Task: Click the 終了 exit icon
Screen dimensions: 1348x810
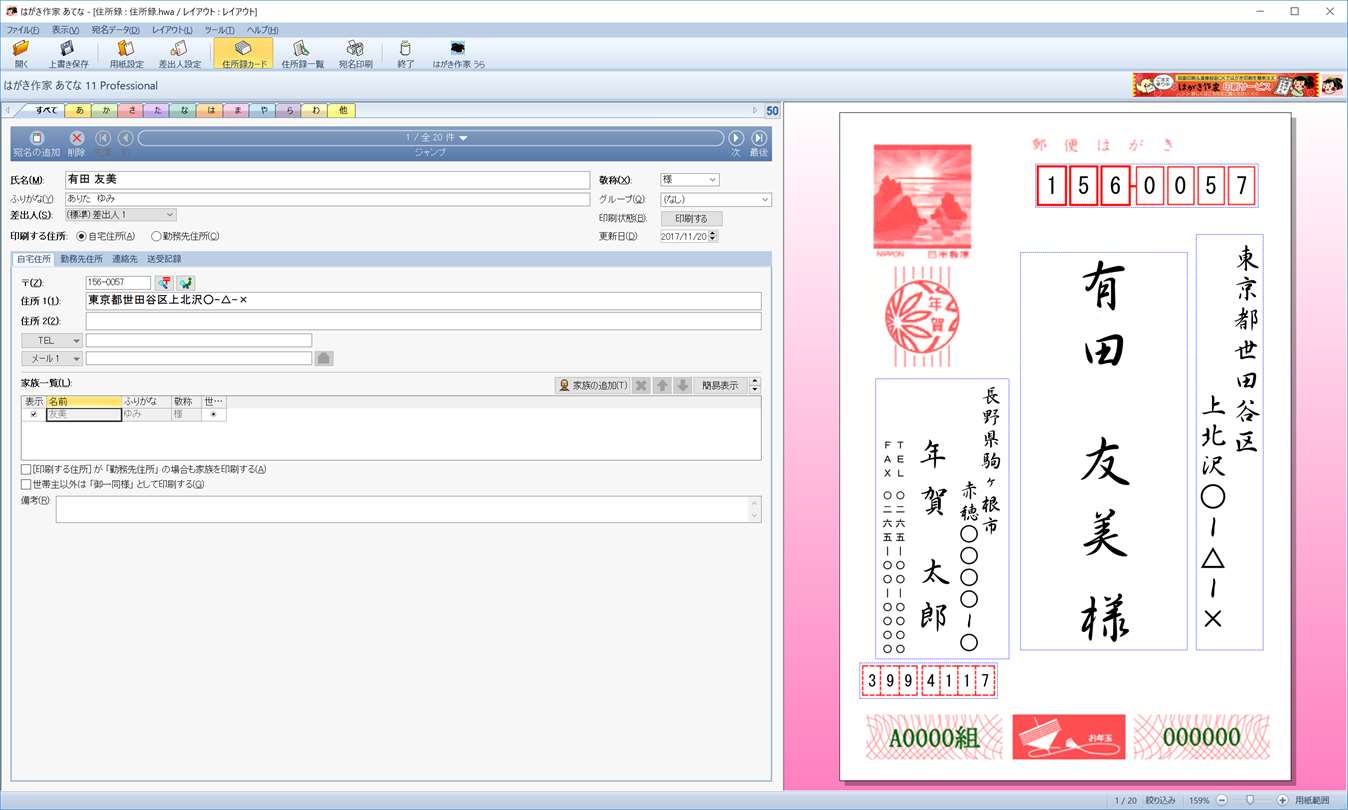Action: coord(405,53)
